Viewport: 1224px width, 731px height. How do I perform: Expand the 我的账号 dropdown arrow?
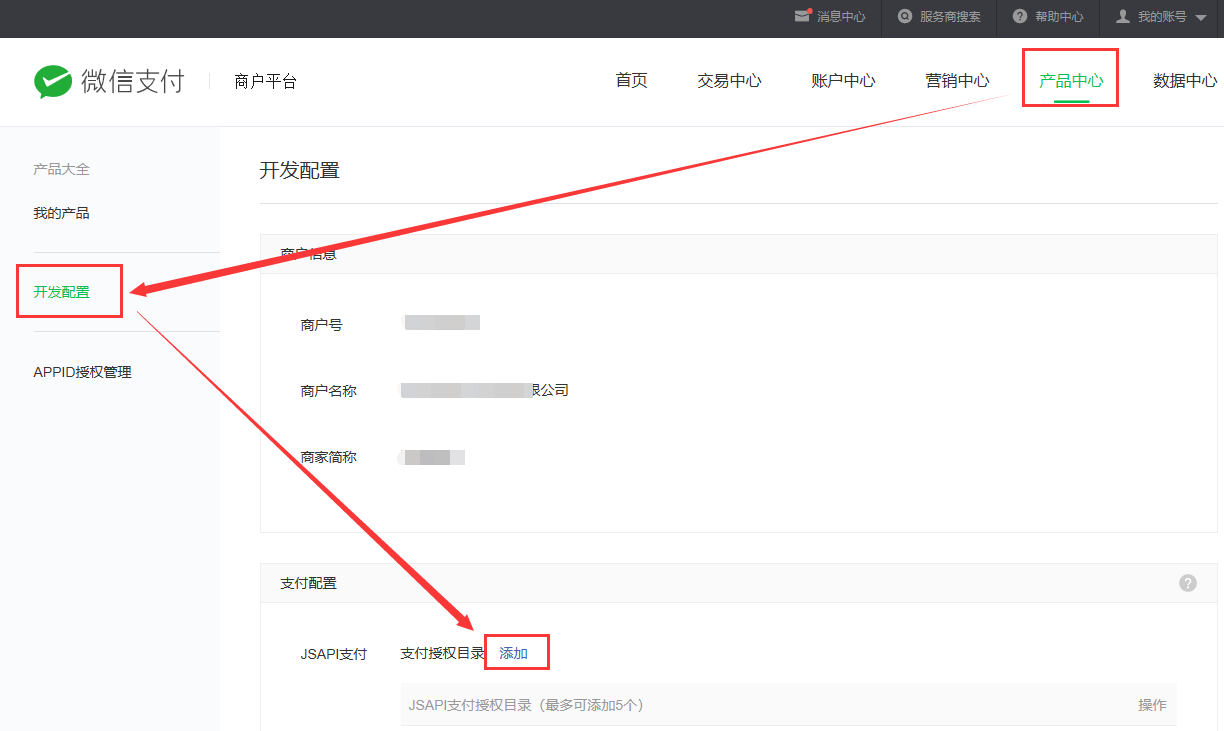[1201, 17]
